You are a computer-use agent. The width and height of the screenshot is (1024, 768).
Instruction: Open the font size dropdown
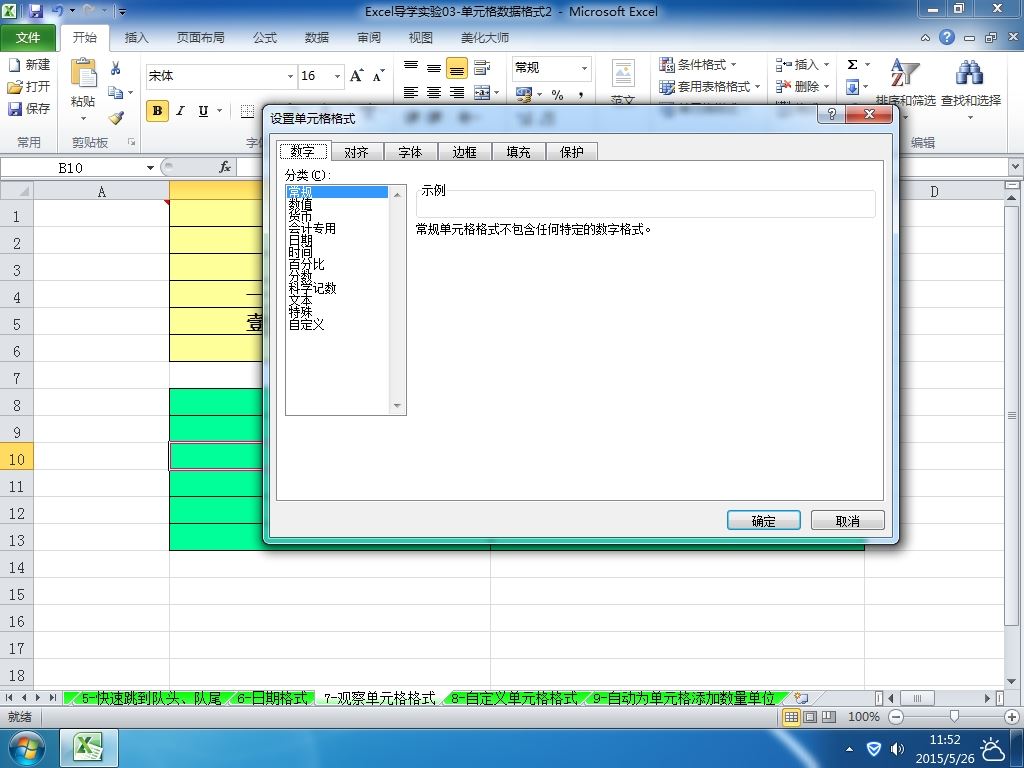(x=338, y=76)
